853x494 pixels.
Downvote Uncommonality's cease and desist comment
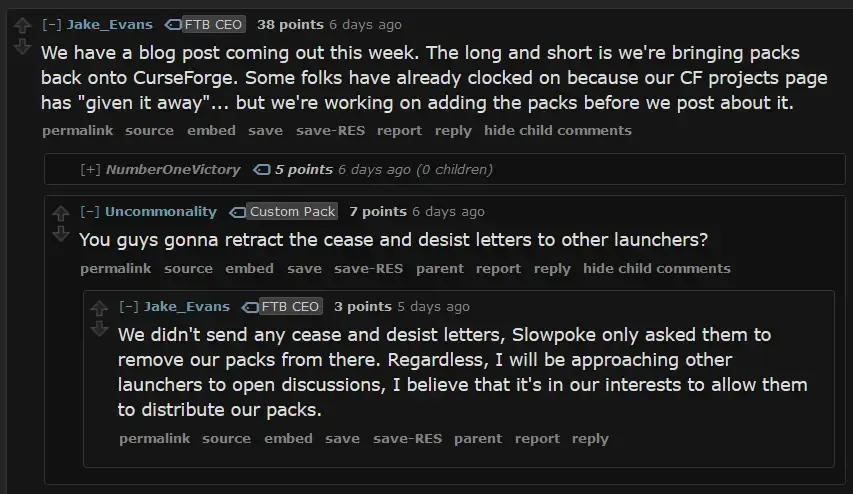[x=61, y=234]
